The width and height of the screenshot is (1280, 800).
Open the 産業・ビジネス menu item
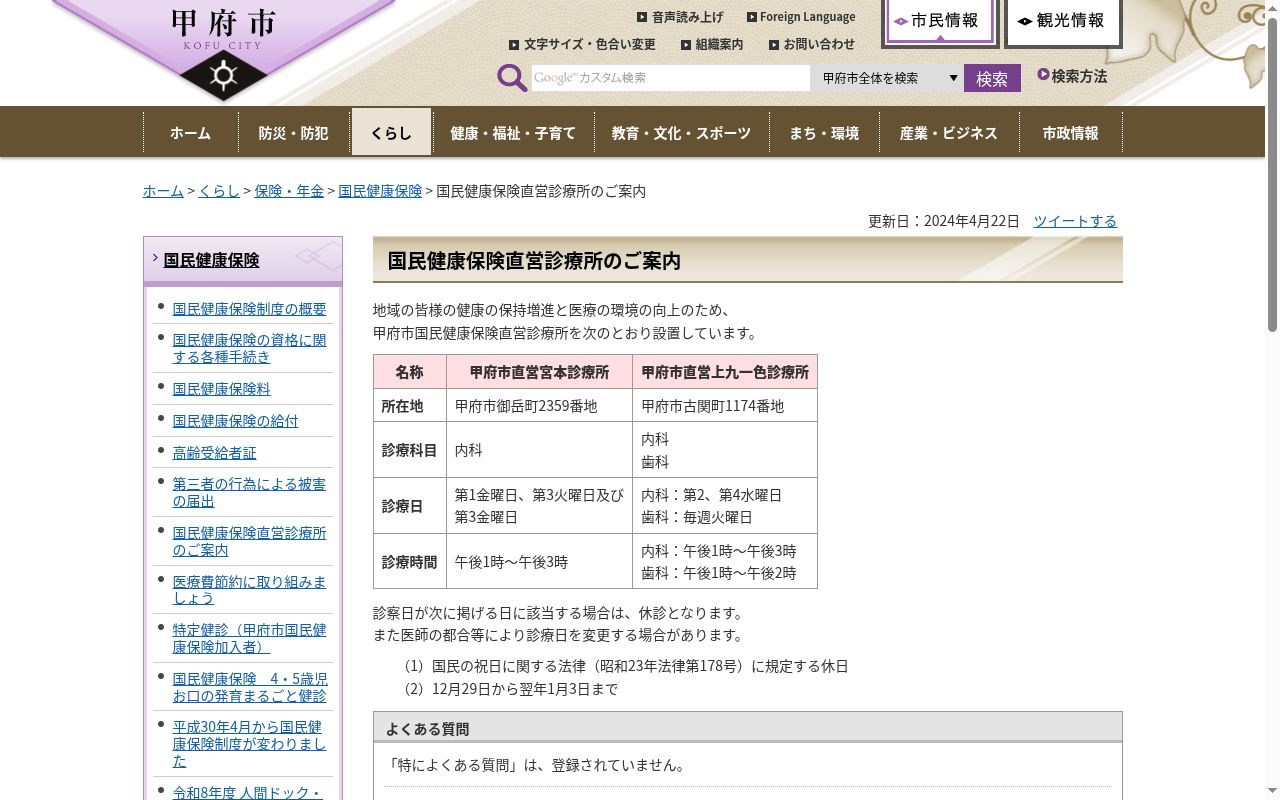[948, 133]
